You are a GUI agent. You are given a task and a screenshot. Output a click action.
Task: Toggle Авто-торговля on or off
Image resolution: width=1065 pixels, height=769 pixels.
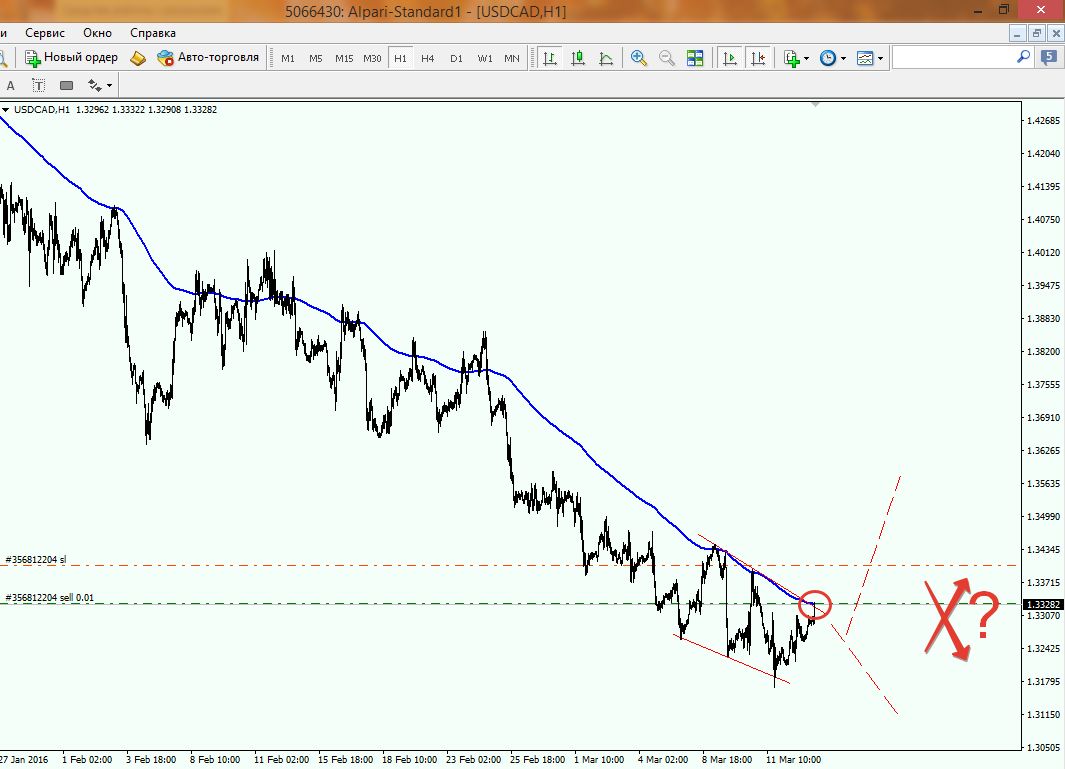point(208,58)
